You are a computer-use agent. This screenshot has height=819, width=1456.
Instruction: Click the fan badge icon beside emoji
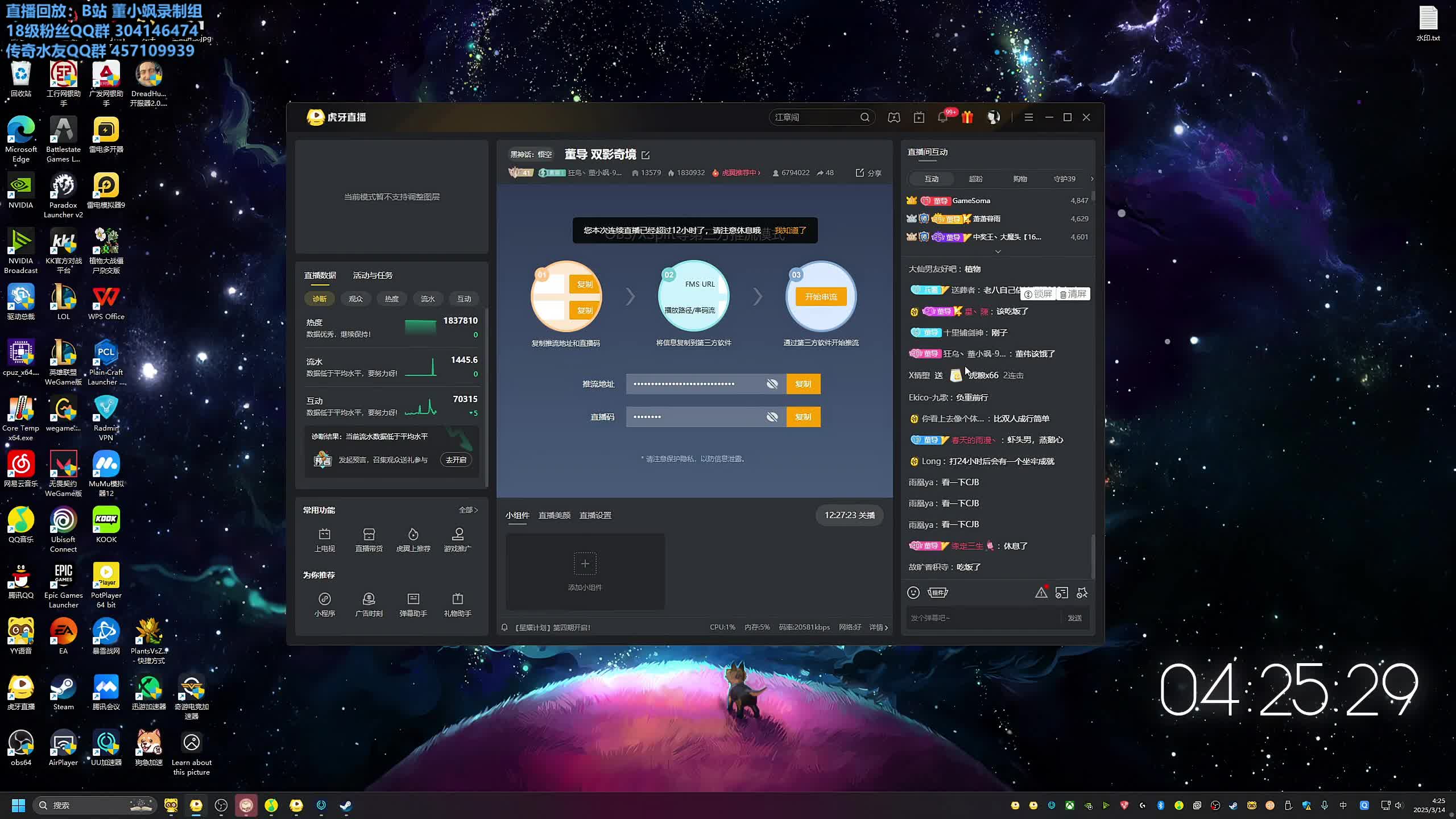tap(938, 593)
